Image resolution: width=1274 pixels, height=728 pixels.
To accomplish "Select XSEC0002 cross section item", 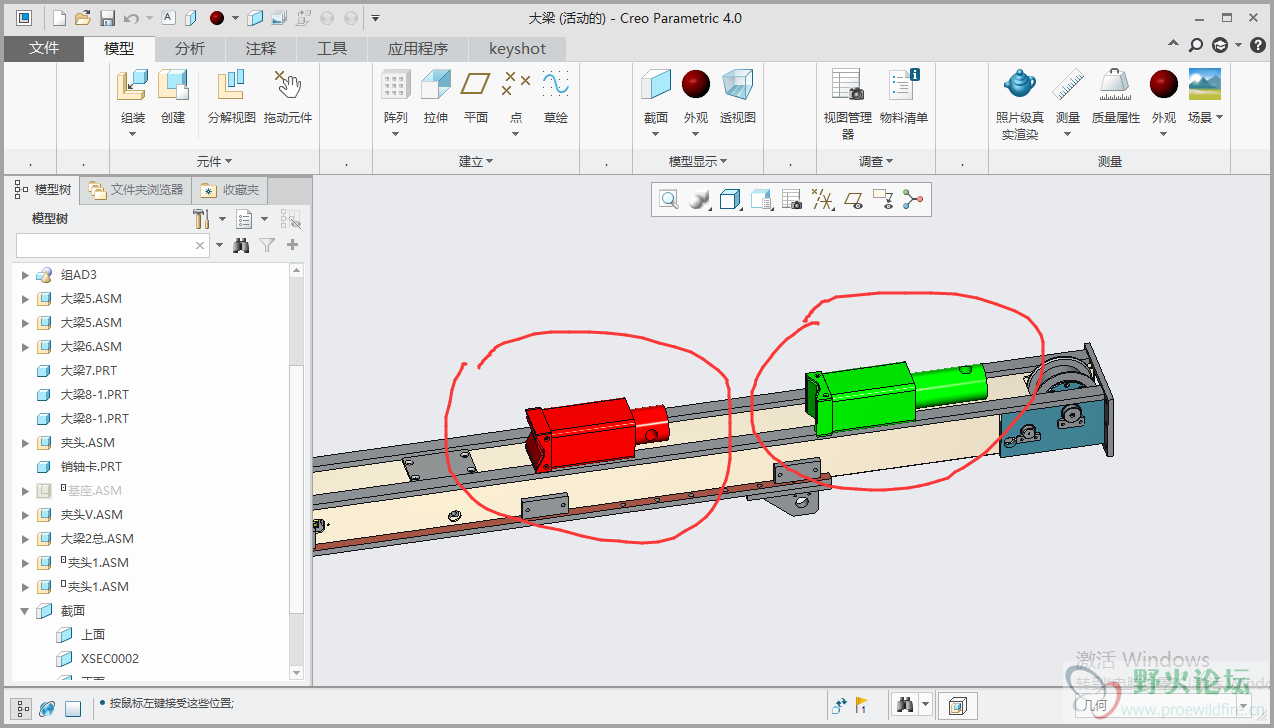I will [x=109, y=659].
